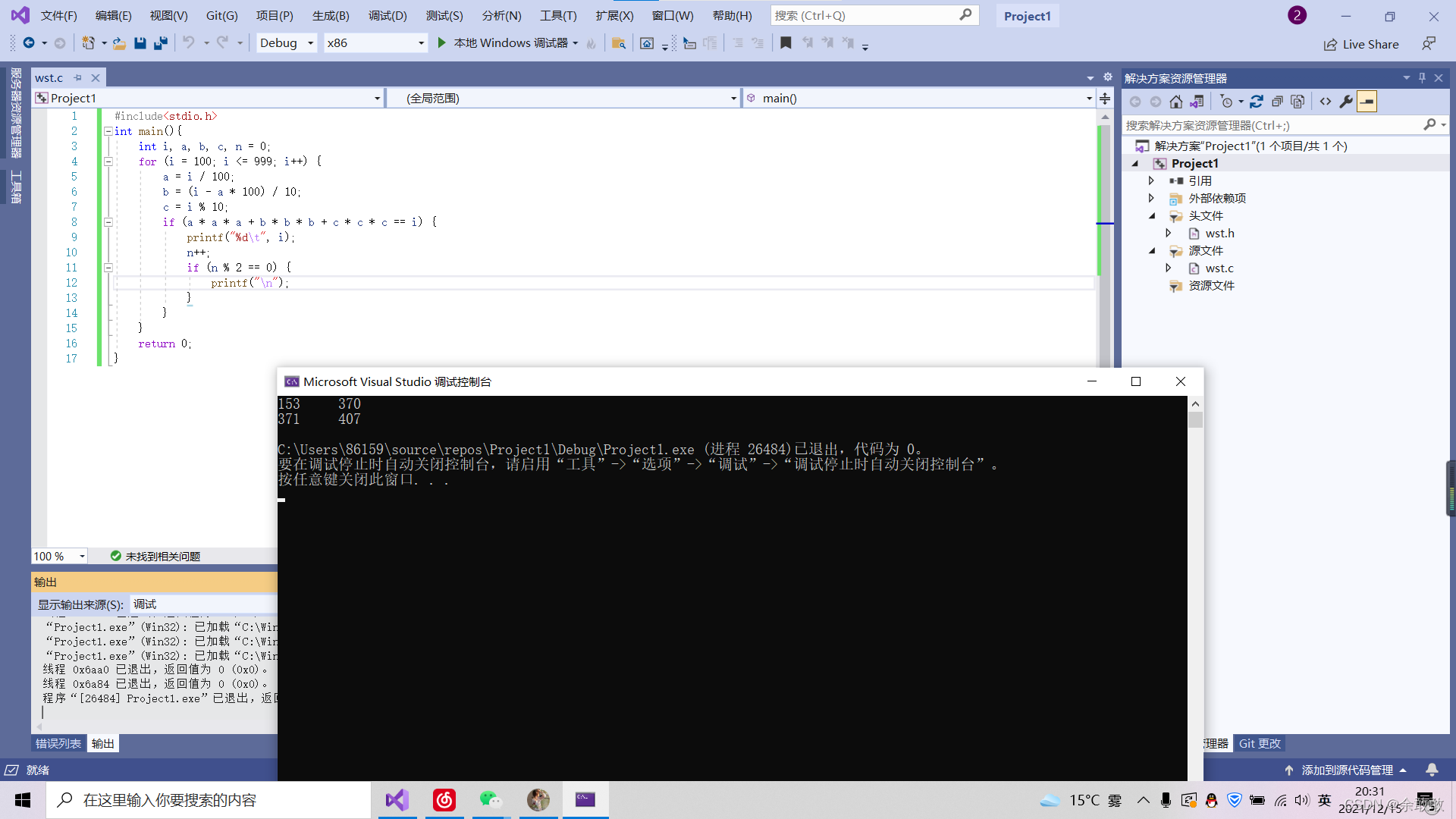Viewport: 1456px width, 819px height.
Task: Close the wst.c tab with its X
Action: (96, 77)
